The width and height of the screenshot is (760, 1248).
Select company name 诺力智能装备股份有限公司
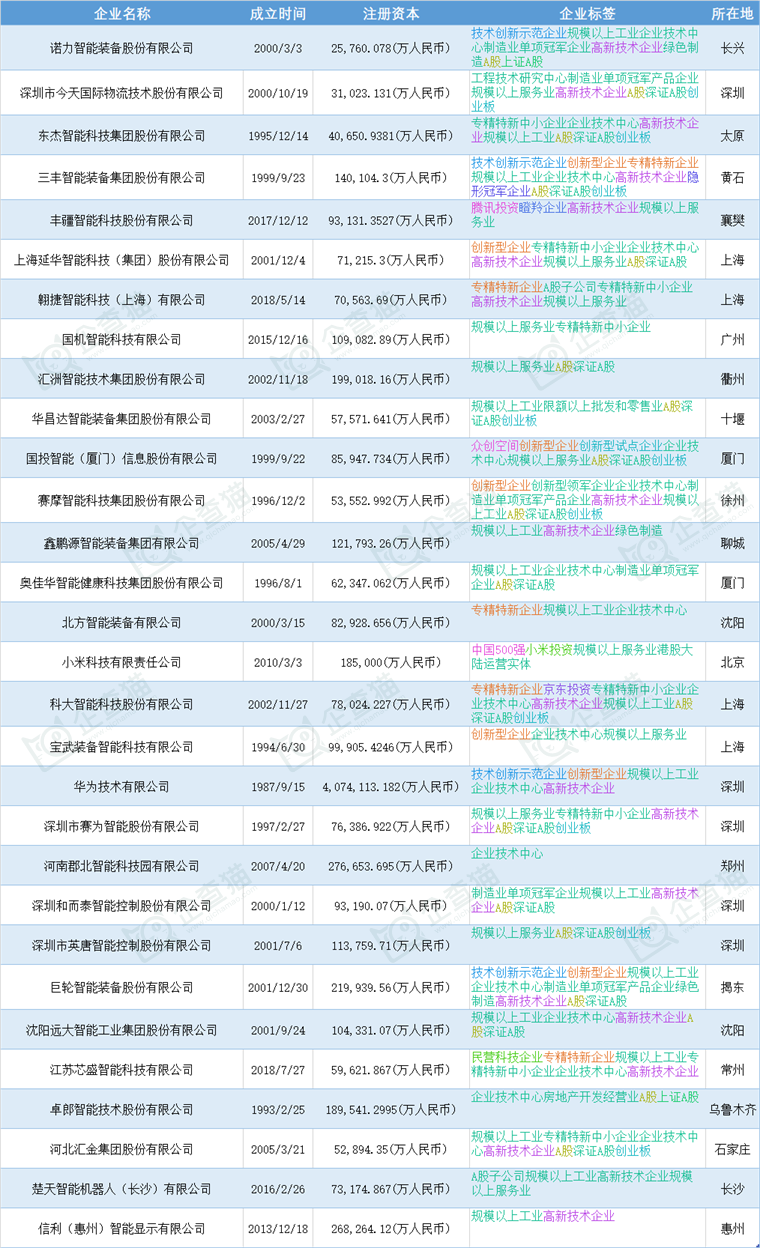tap(122, 48)
